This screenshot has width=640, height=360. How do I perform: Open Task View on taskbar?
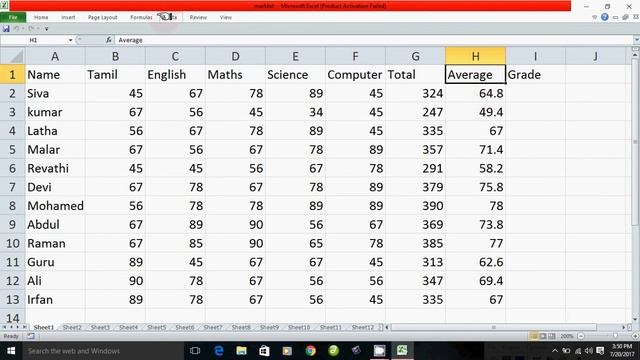pyautogui.click(x=195, y=351)
